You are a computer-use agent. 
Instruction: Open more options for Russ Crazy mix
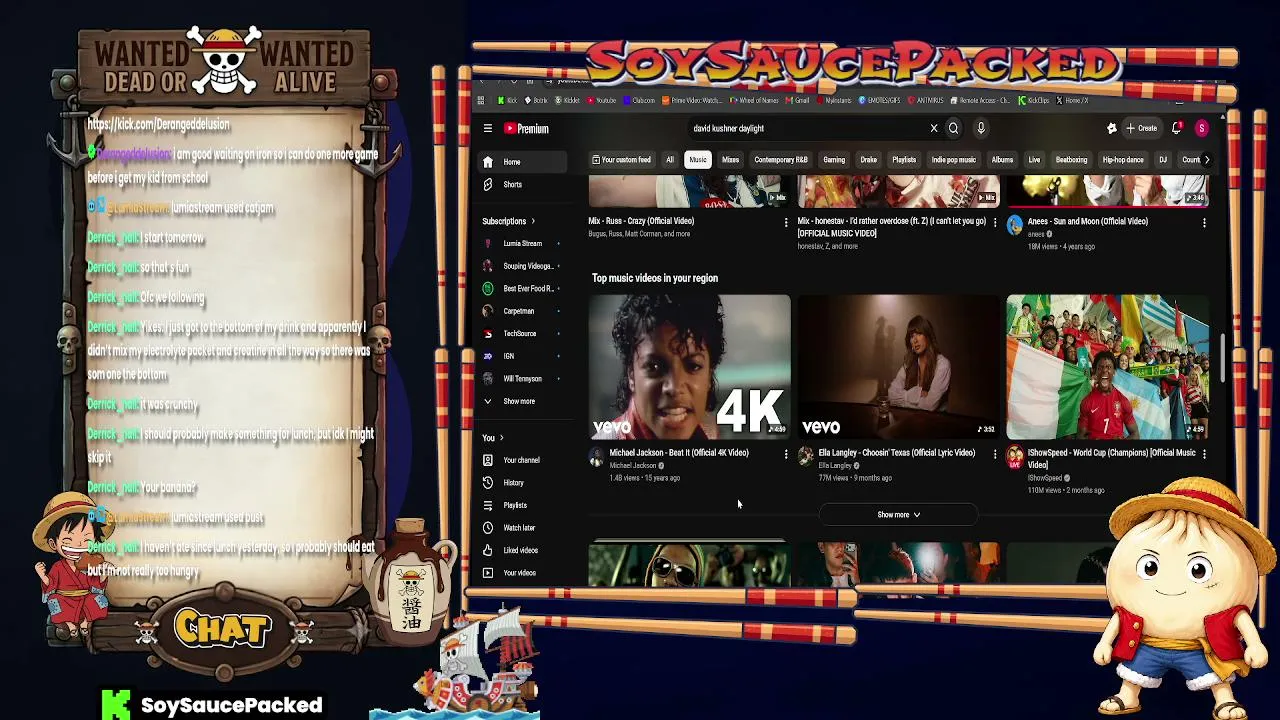[x=786, y=222]
